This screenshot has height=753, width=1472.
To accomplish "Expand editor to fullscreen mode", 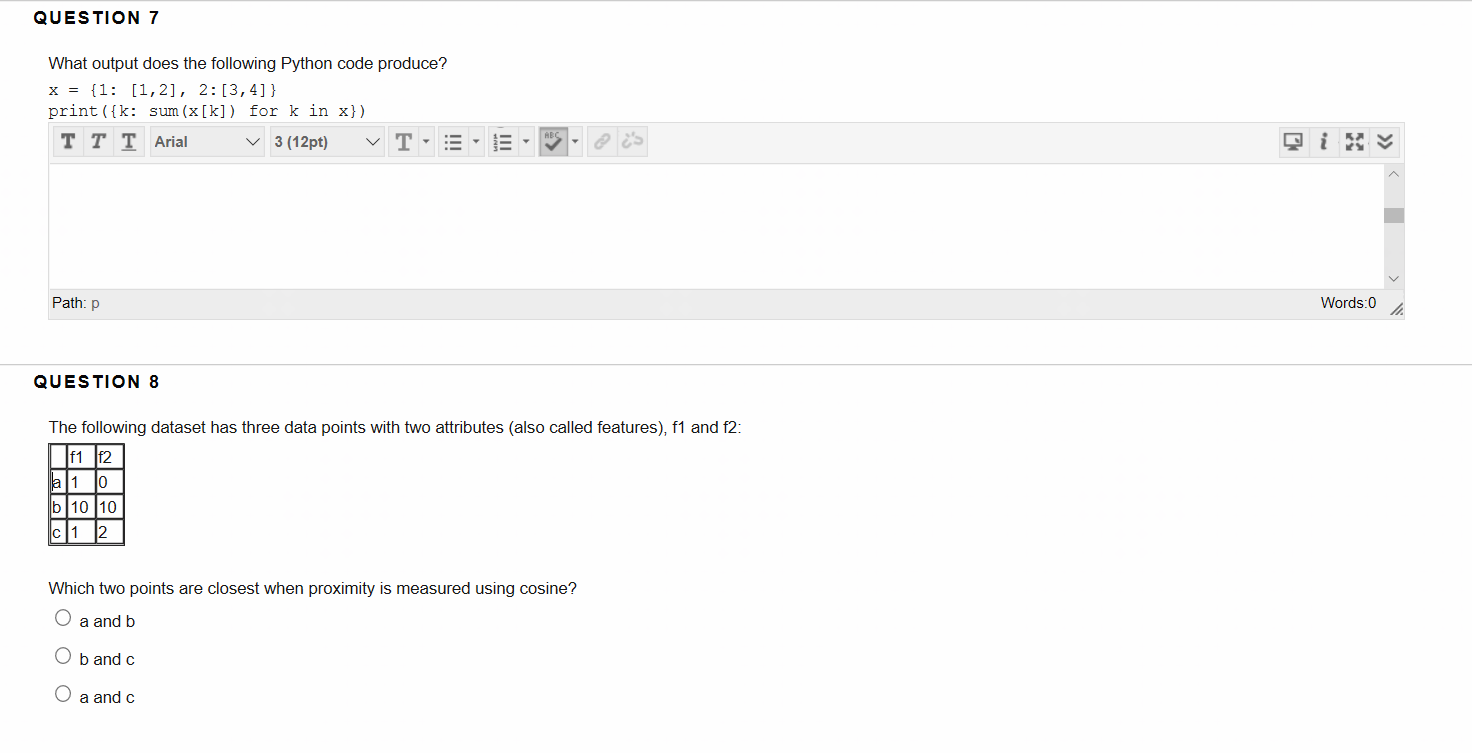I will (x=1355, y=142).
